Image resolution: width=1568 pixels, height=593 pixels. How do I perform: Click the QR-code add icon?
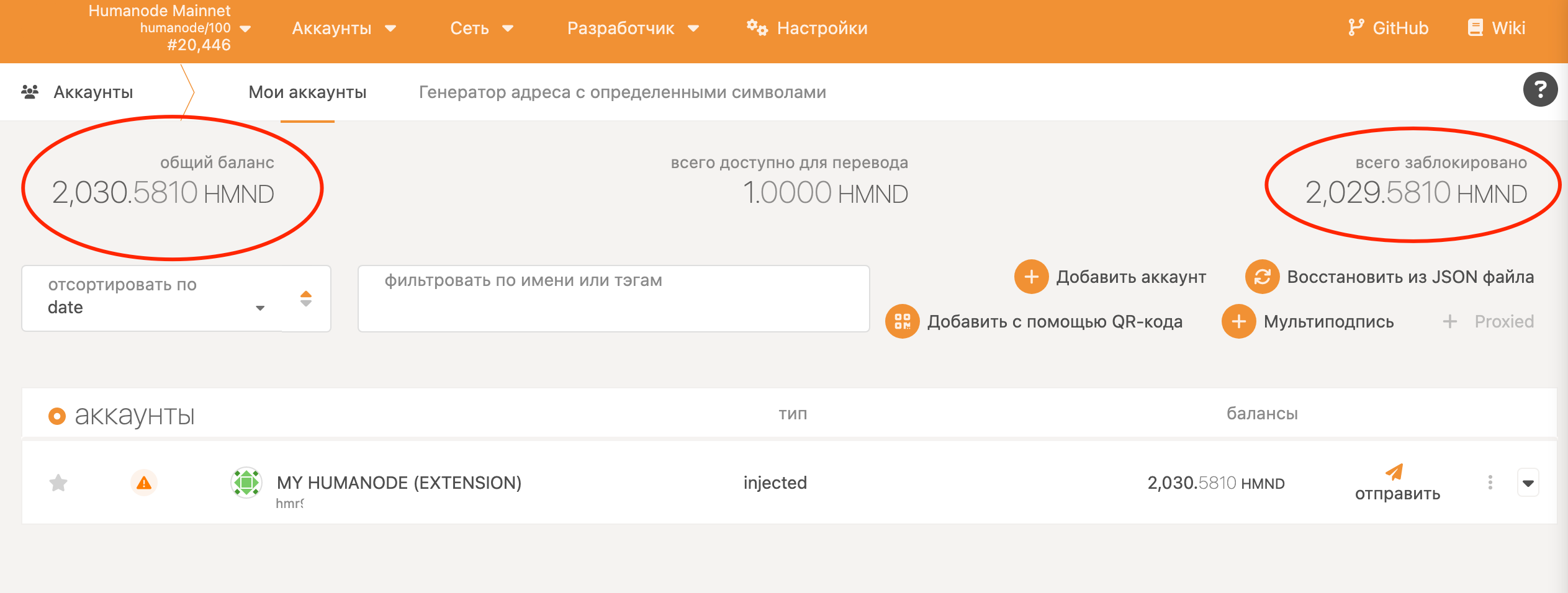(902, 321)
